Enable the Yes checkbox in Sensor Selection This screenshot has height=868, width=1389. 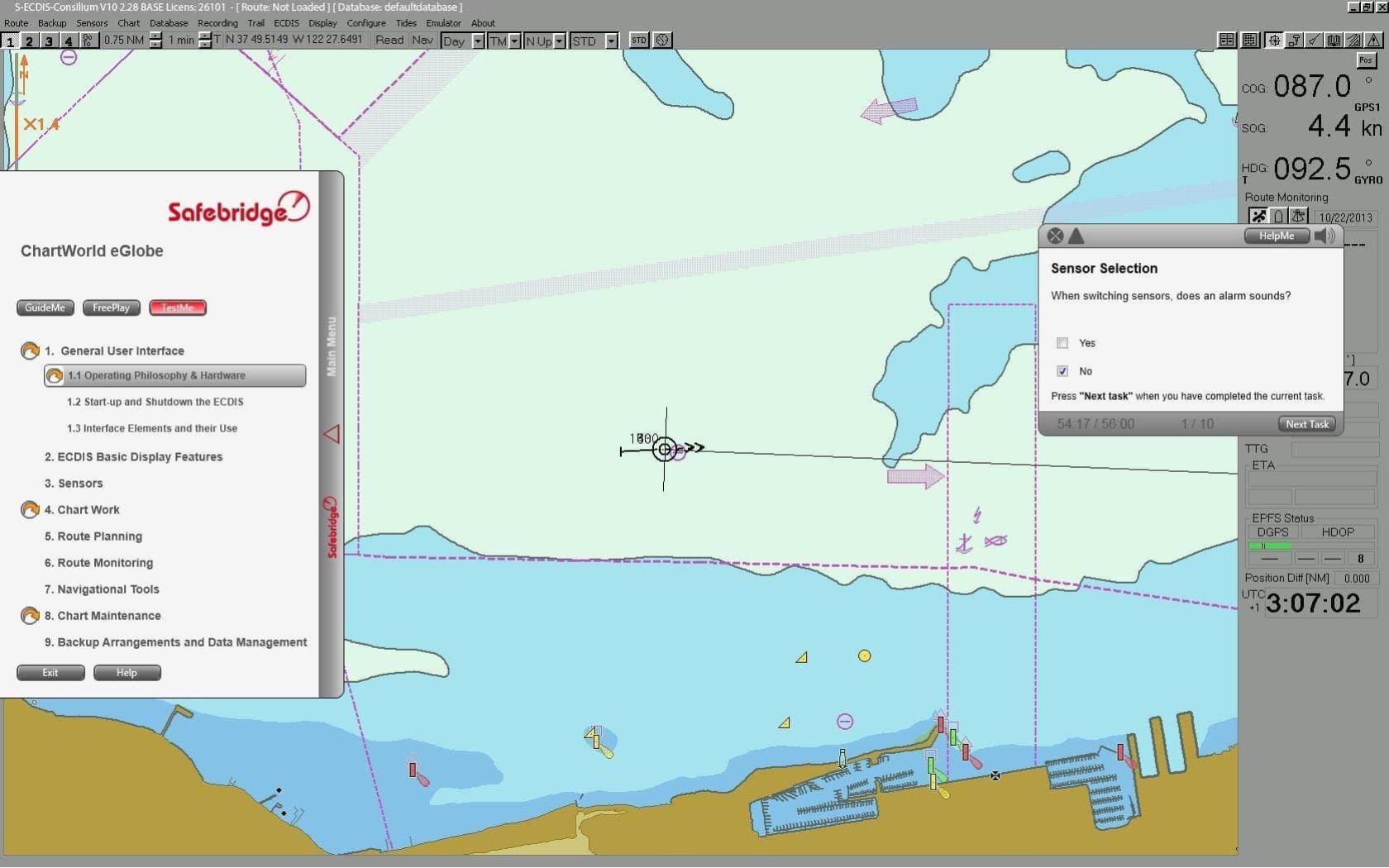1062,342
